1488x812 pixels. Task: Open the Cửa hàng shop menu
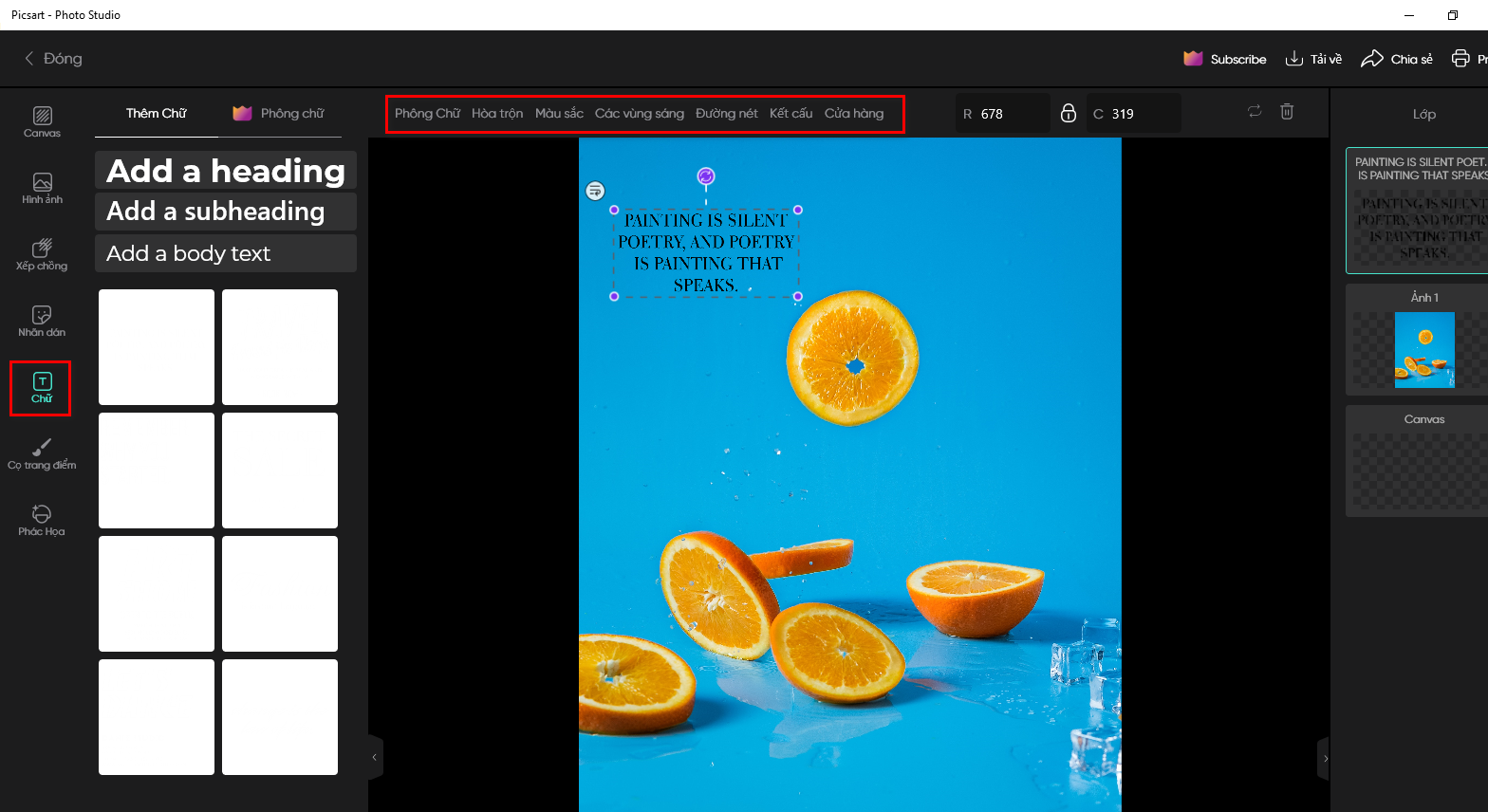854,113
